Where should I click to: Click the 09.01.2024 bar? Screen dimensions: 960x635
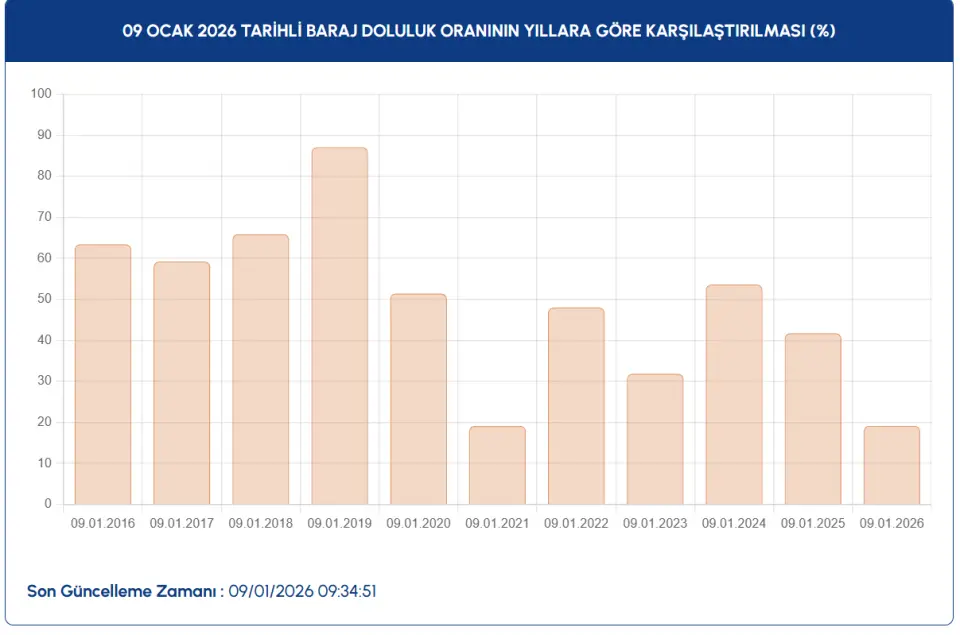tap(734, 395)
